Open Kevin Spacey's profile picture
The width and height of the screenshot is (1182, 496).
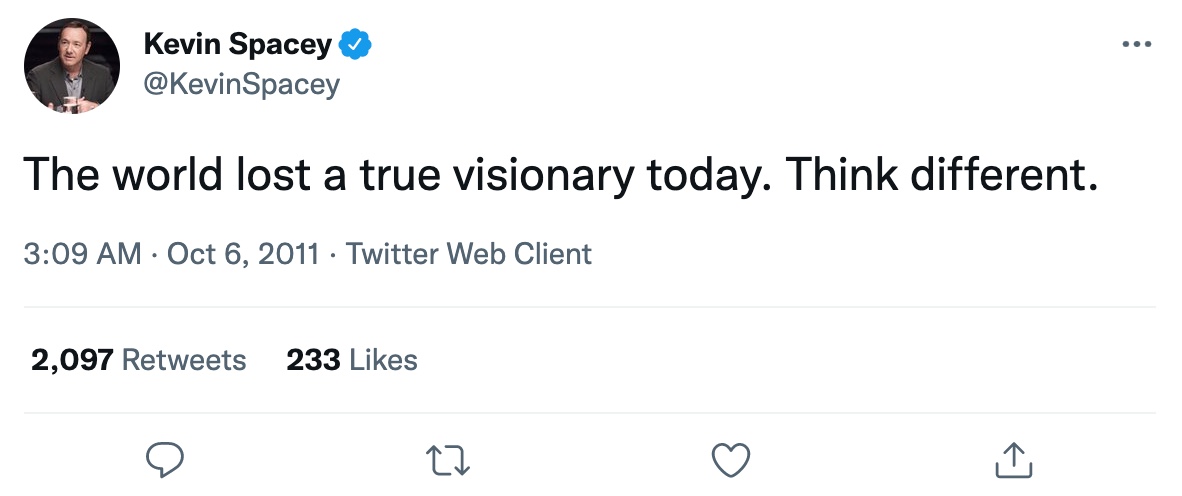[x=72, y=65]
